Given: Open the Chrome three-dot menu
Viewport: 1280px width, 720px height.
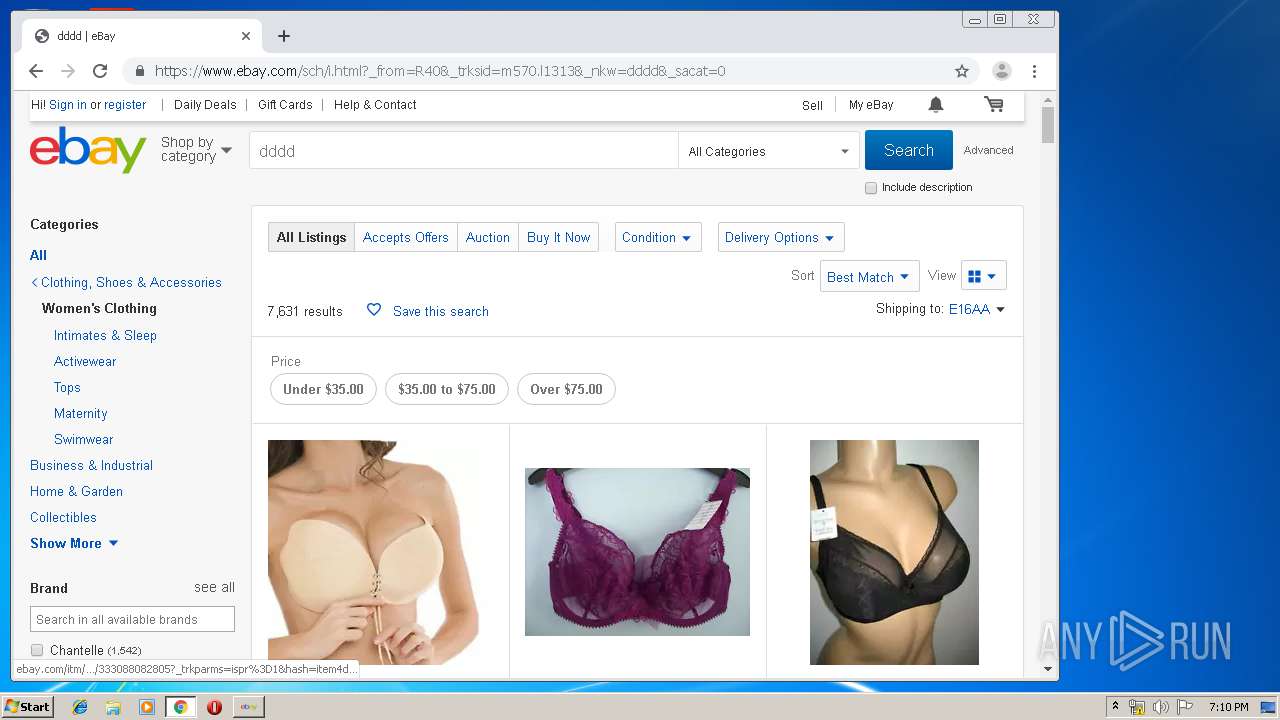Looking at the screenshot, I should coord(1034,71).
